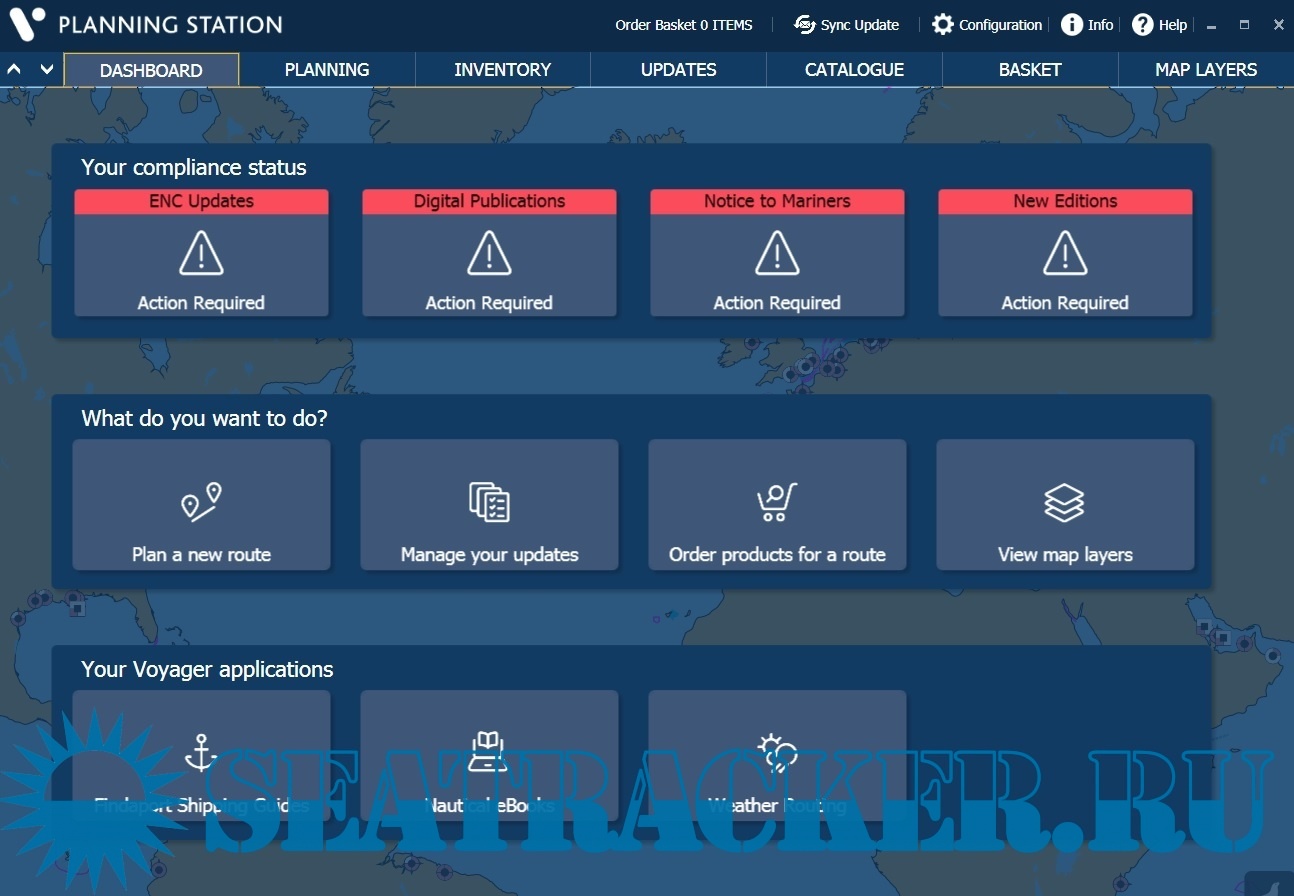Open Configuration gear icon
The width and height of the screenshot is (1294, 896).
pos(942,25)
